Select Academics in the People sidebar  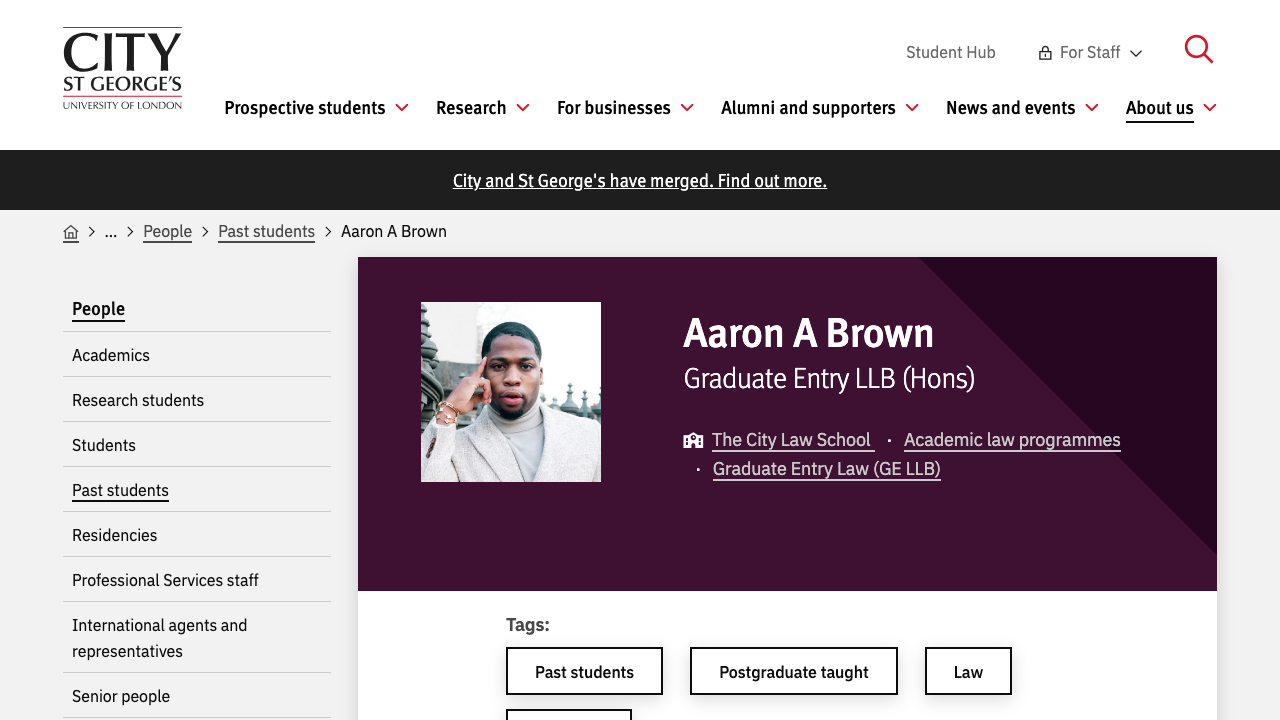[111, 355]
